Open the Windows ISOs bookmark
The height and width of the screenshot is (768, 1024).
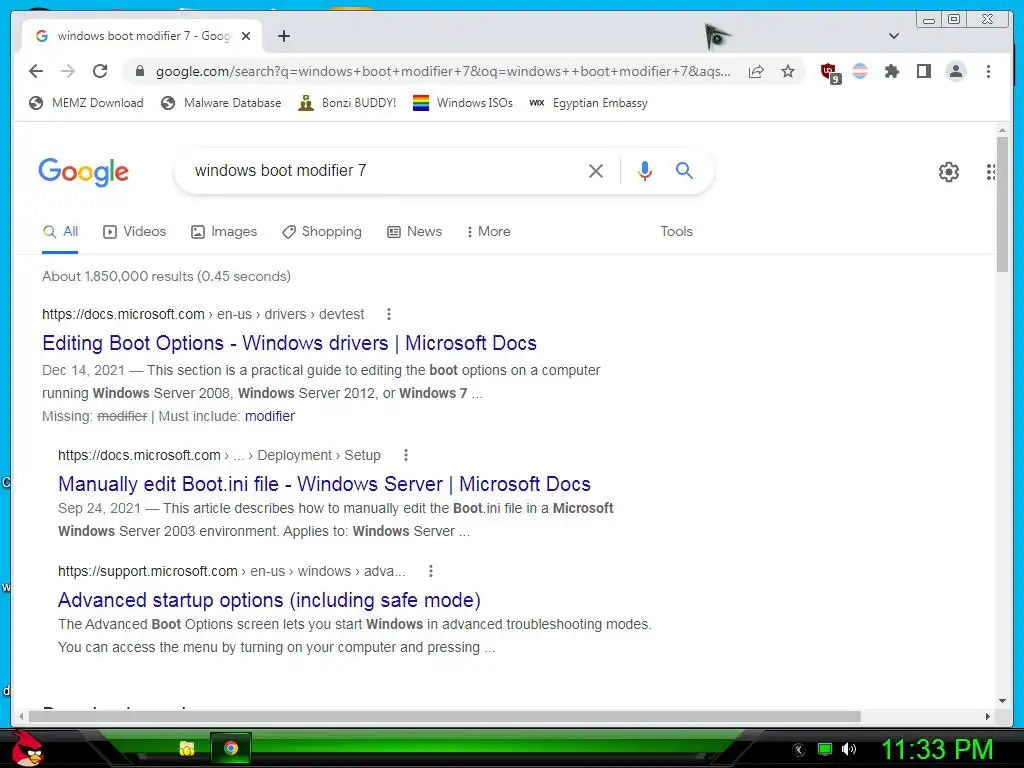(x=462, y=103)
